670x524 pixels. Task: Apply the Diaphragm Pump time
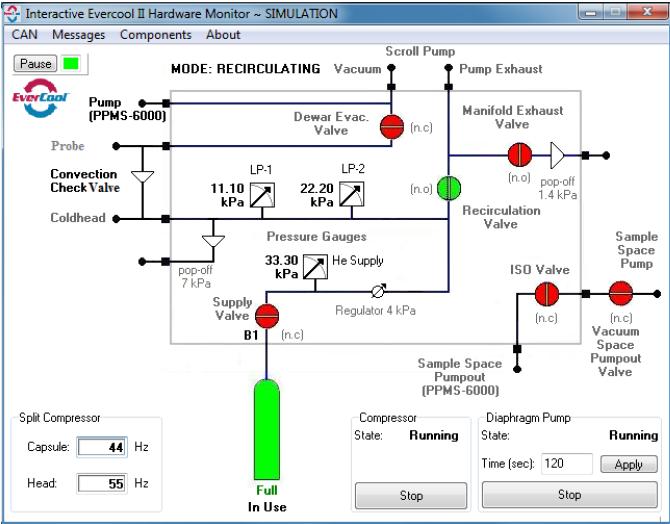click(629, 464)
